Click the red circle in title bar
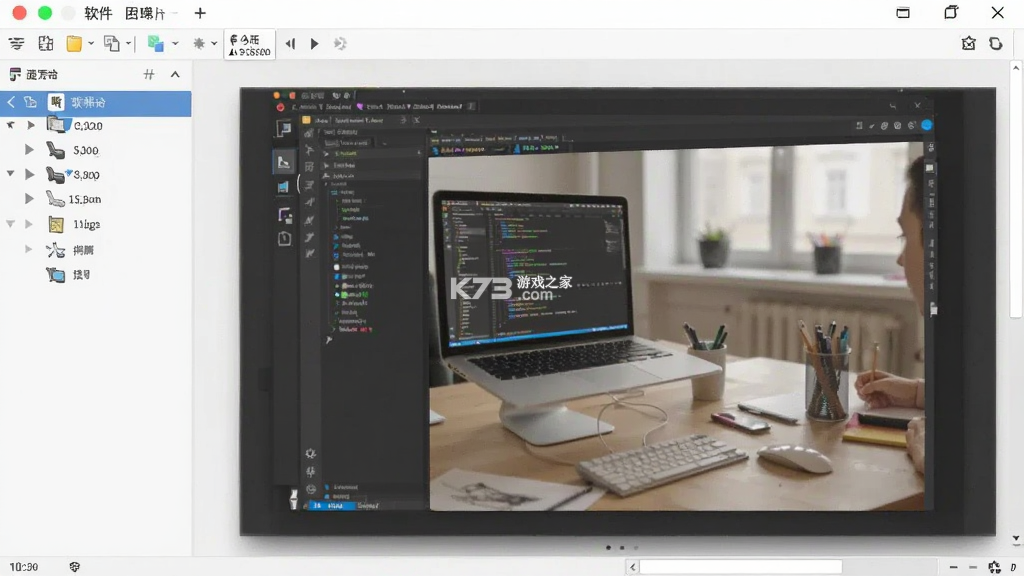Image resolution: width=1024 pixels, height=576 pixels. 20,12
